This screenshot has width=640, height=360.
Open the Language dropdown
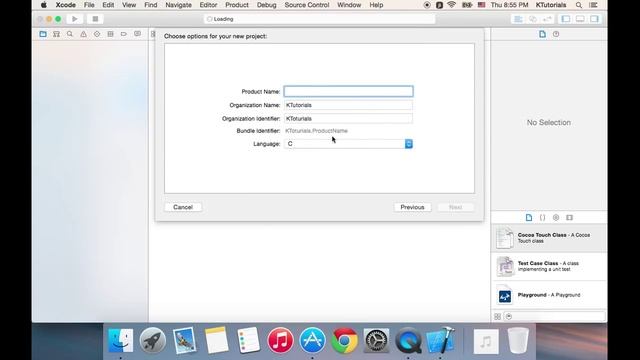(349, 144)
